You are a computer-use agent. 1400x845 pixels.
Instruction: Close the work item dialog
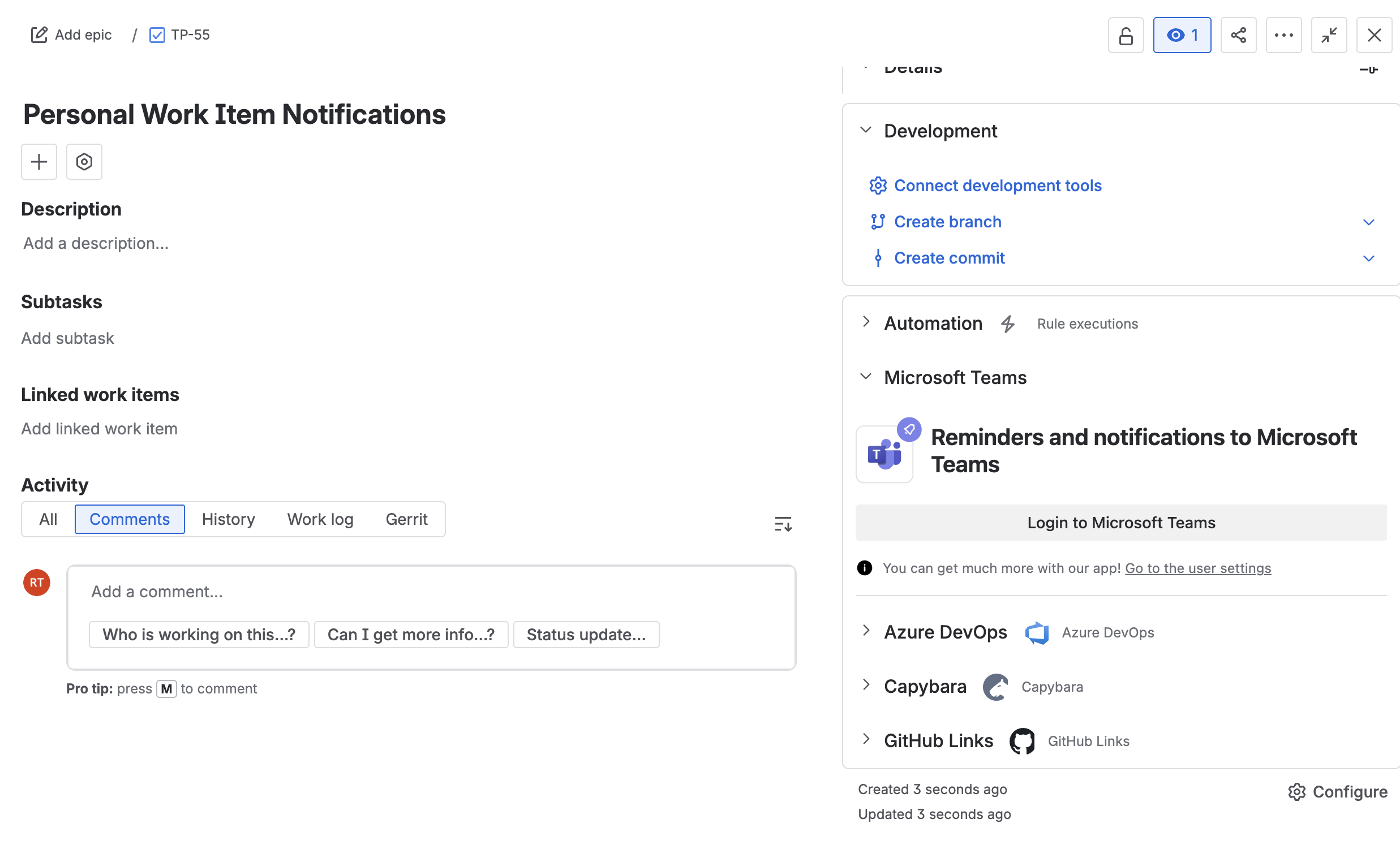[1374, 35]
